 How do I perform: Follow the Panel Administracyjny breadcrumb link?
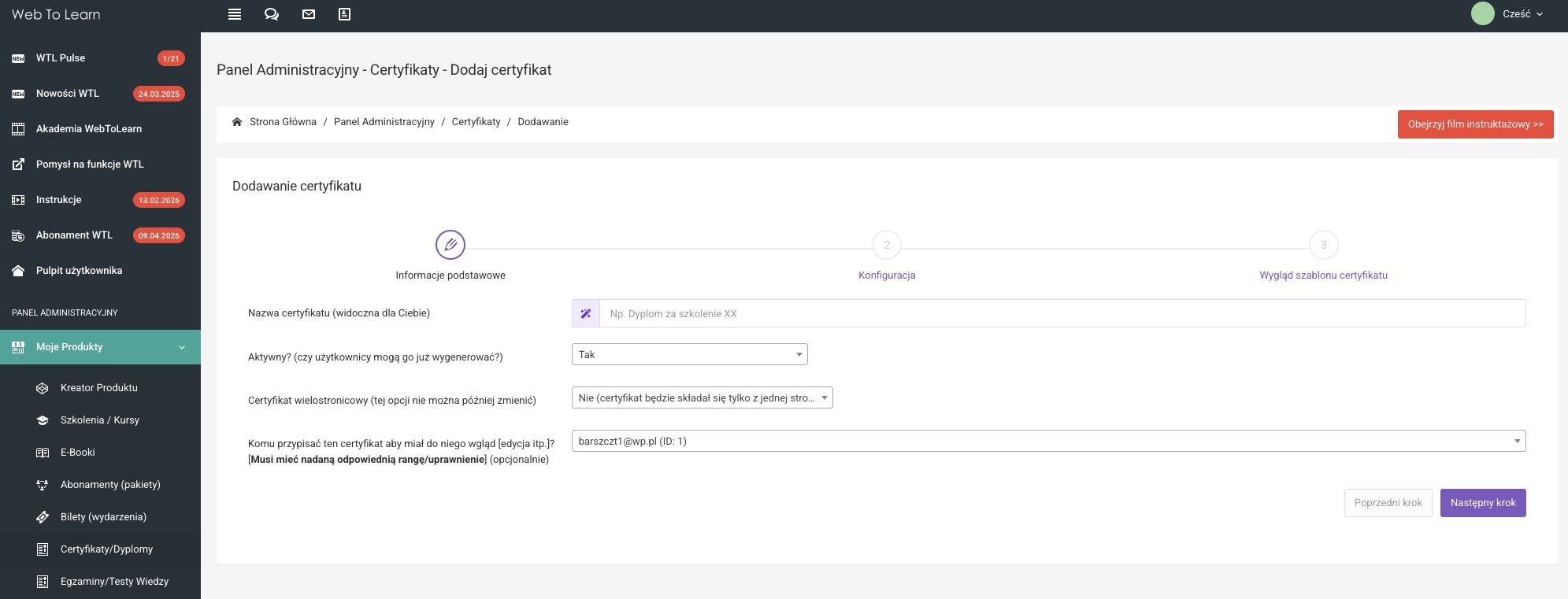[x=384, y=122]
